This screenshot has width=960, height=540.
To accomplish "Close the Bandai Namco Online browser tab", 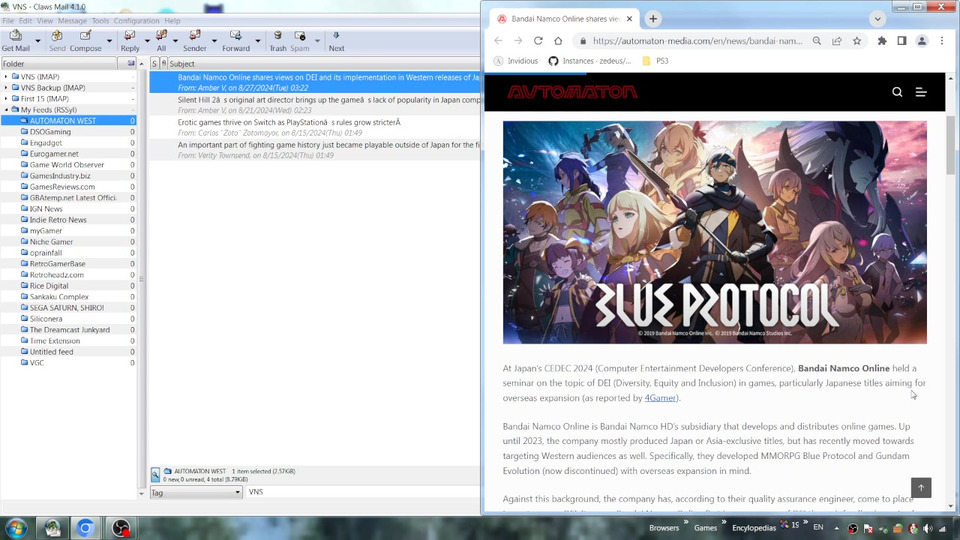I will (629, 19).
